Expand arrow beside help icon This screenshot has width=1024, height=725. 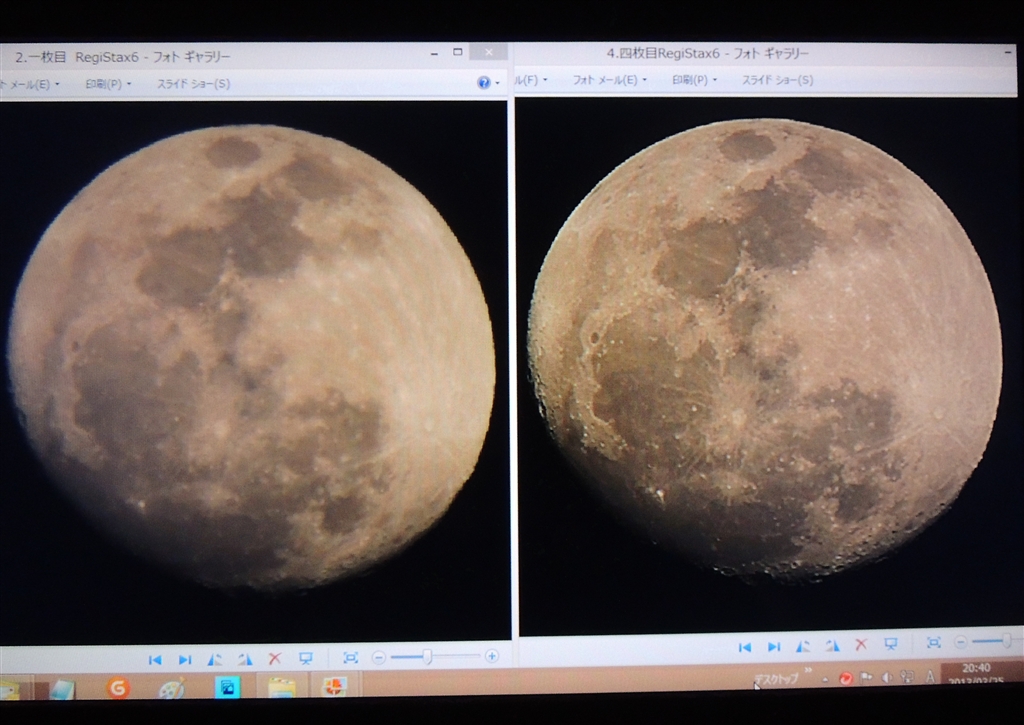[498, 83]
